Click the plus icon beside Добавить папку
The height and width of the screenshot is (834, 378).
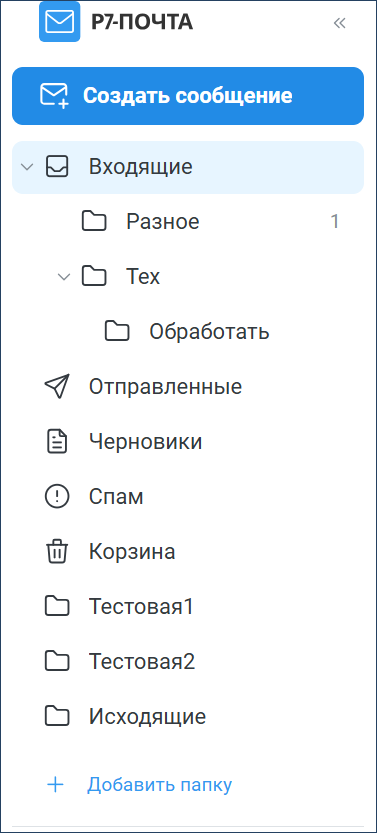point(55,785)
